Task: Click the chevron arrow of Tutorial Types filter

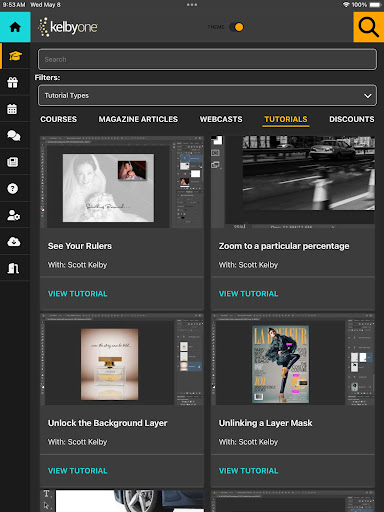Action: [x=368, y=96]
